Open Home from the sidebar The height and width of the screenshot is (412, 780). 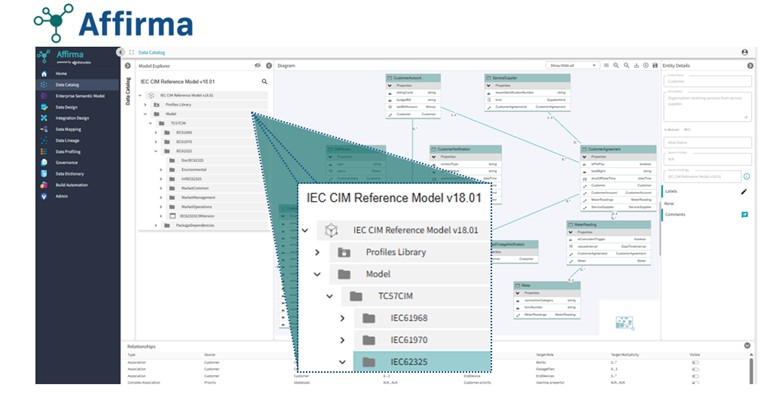point(61,74)
